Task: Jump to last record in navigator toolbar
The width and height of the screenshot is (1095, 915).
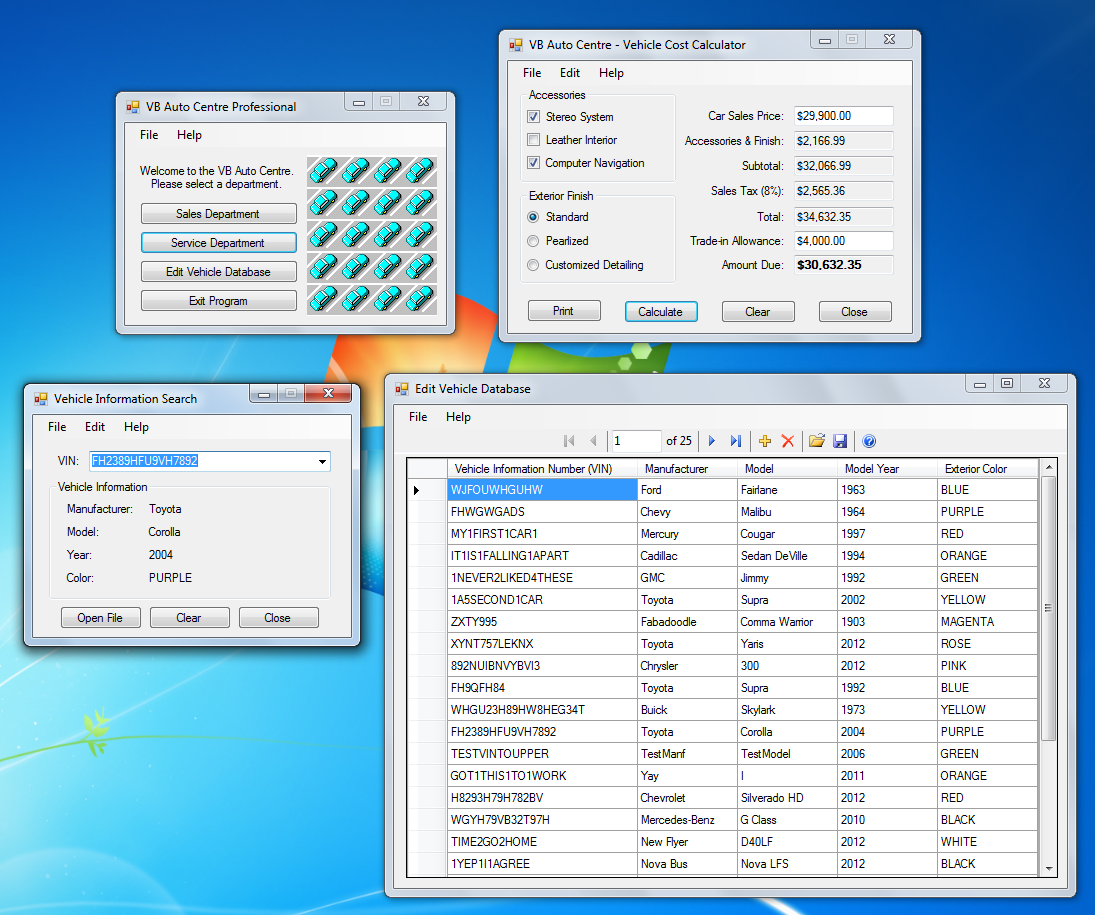Action: (736, 441)
